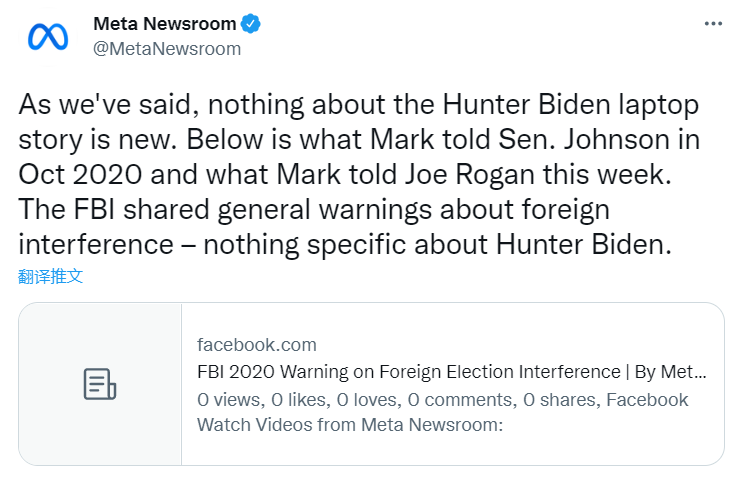Open the three-dot more options menu

[x=712, y=24]
